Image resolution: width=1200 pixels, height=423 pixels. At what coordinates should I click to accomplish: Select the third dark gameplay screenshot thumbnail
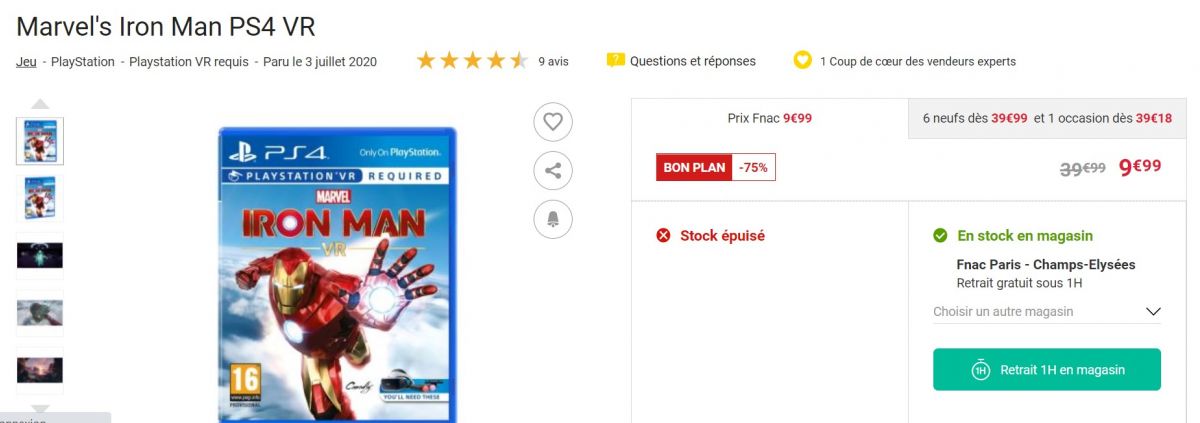[x=40, y=256]
